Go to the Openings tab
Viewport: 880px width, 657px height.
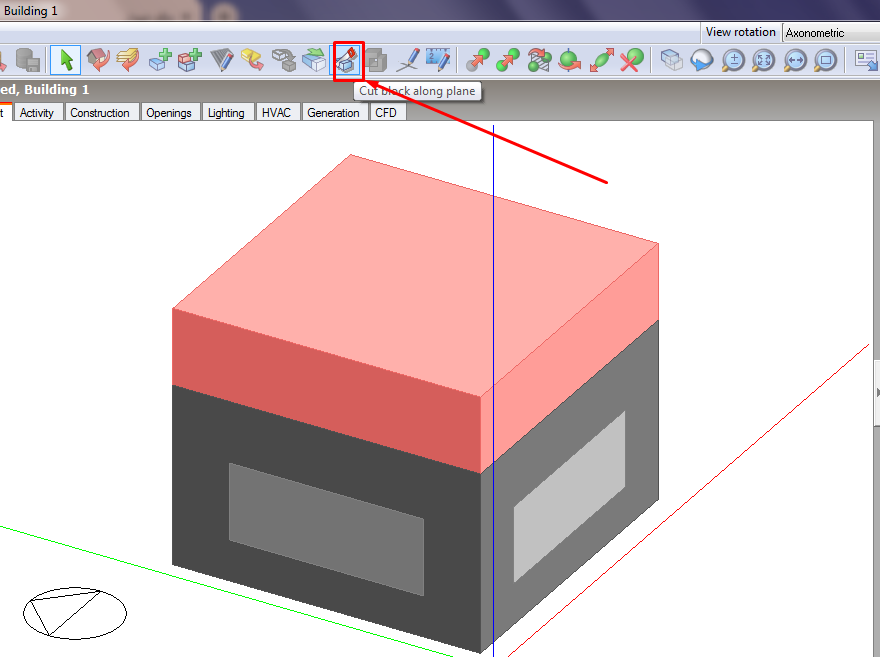169,113
